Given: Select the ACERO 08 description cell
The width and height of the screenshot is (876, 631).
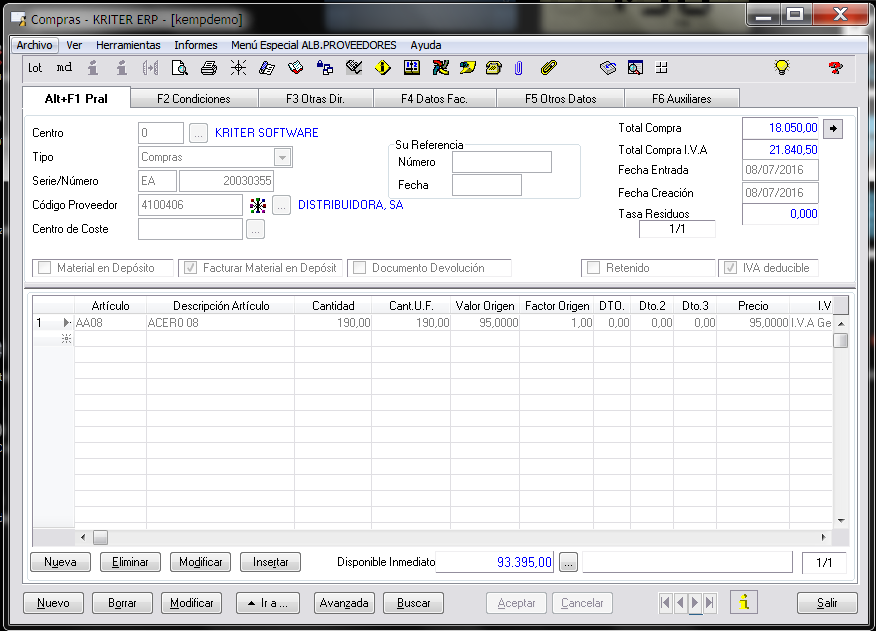Looking at the screenshot, I should (x=220, y=323).
